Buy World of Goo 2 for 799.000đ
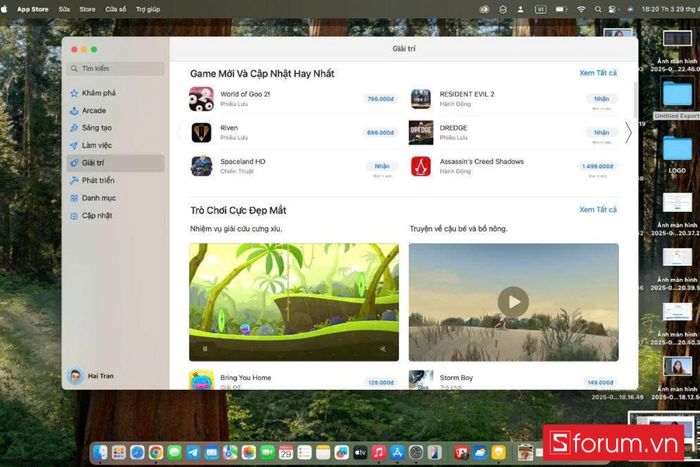Image resolution: width=700 pixels, height=467 pixels. coord(380,99)
